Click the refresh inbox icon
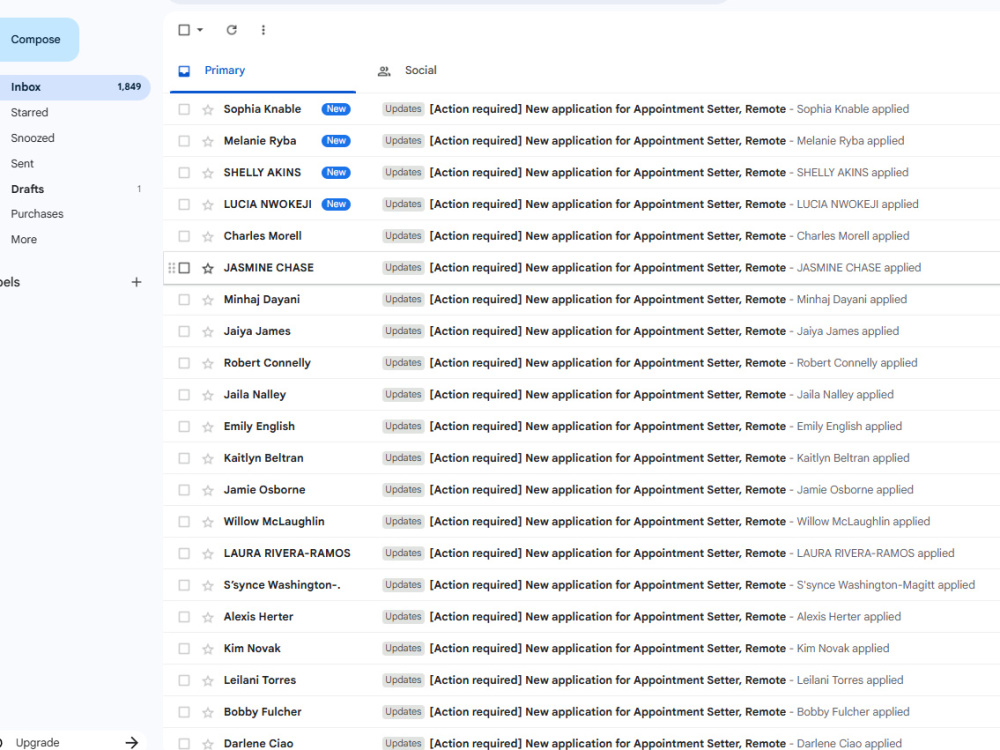This screenshot has height=750, width=1000. [232, 30]
